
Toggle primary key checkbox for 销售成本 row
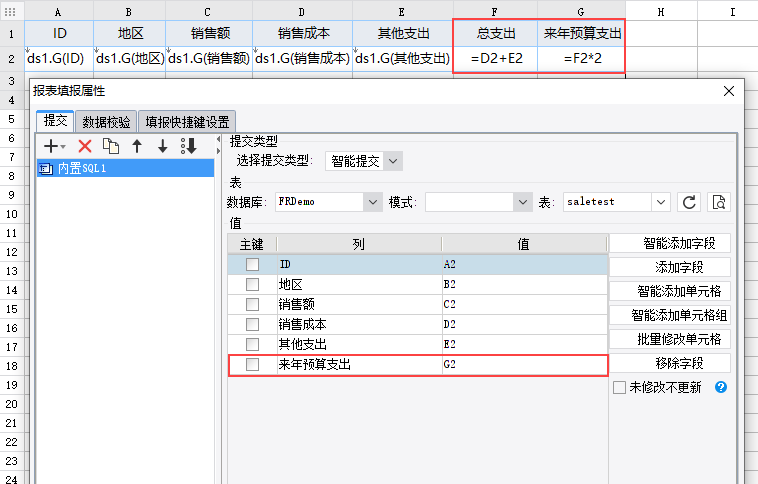tap(252, 324)
